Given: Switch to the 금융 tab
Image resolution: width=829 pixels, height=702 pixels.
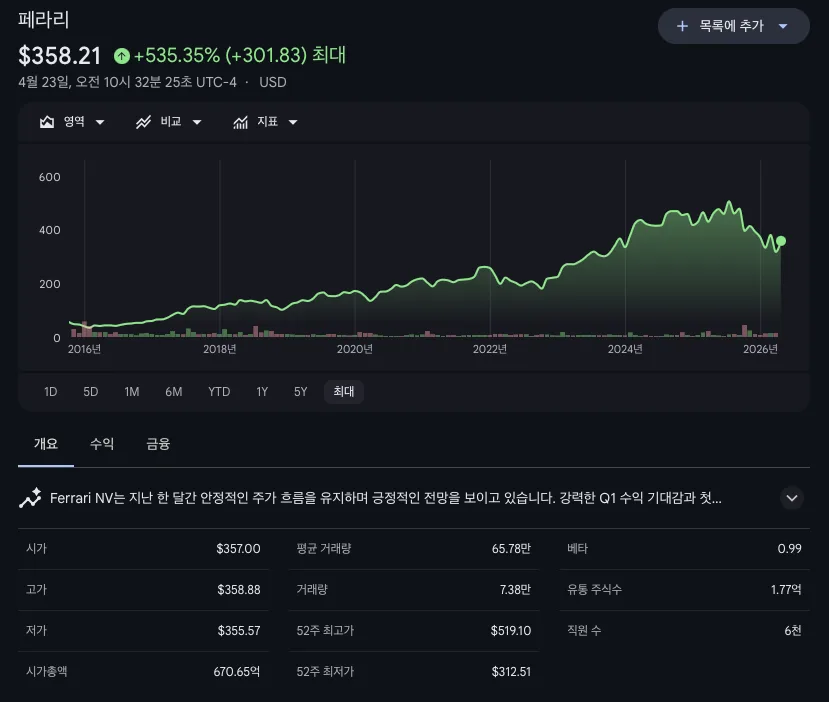Looking at the screenshot, I should (158, 444).
